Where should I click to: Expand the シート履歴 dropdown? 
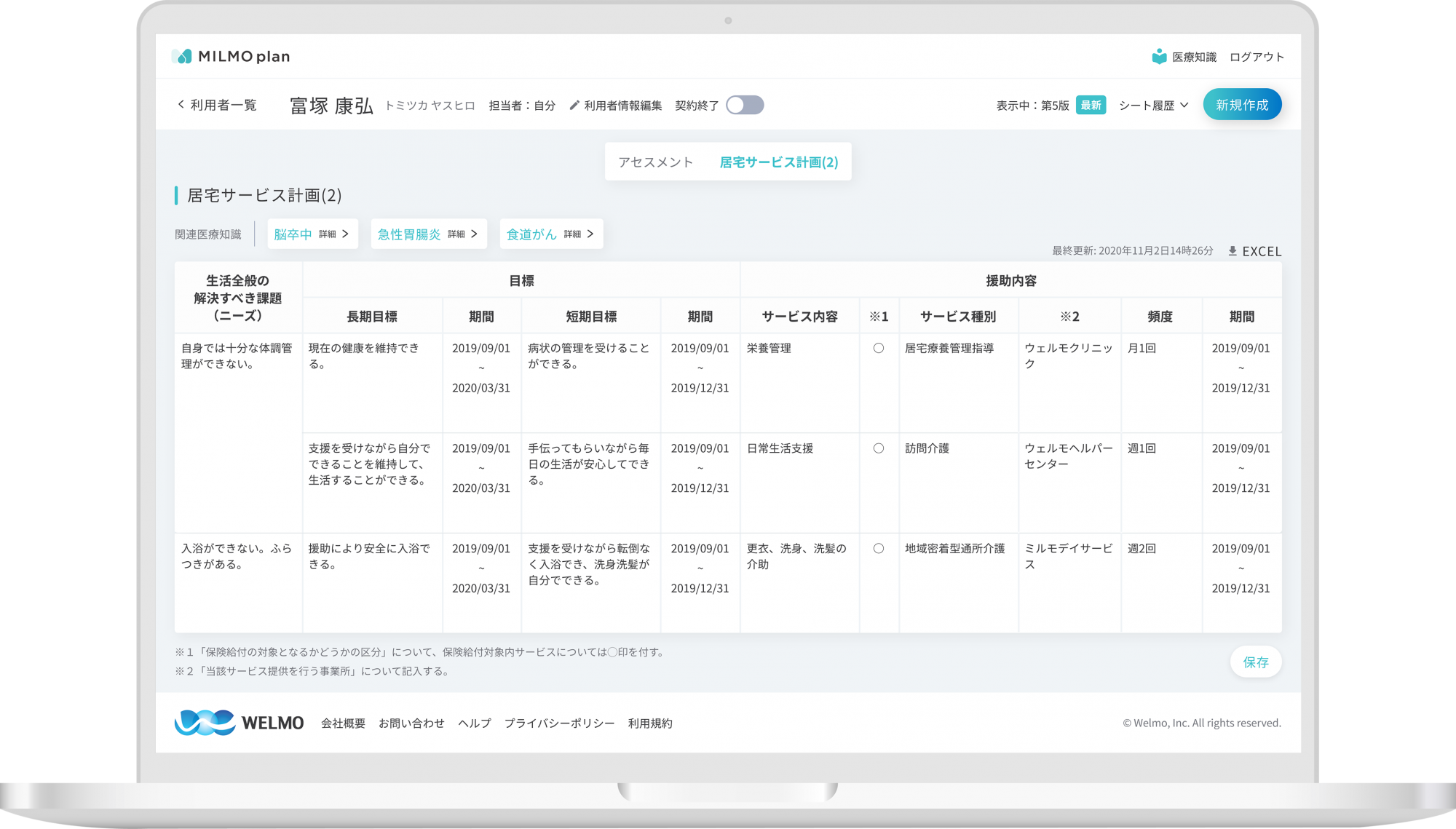click(x=1153, y=106)
